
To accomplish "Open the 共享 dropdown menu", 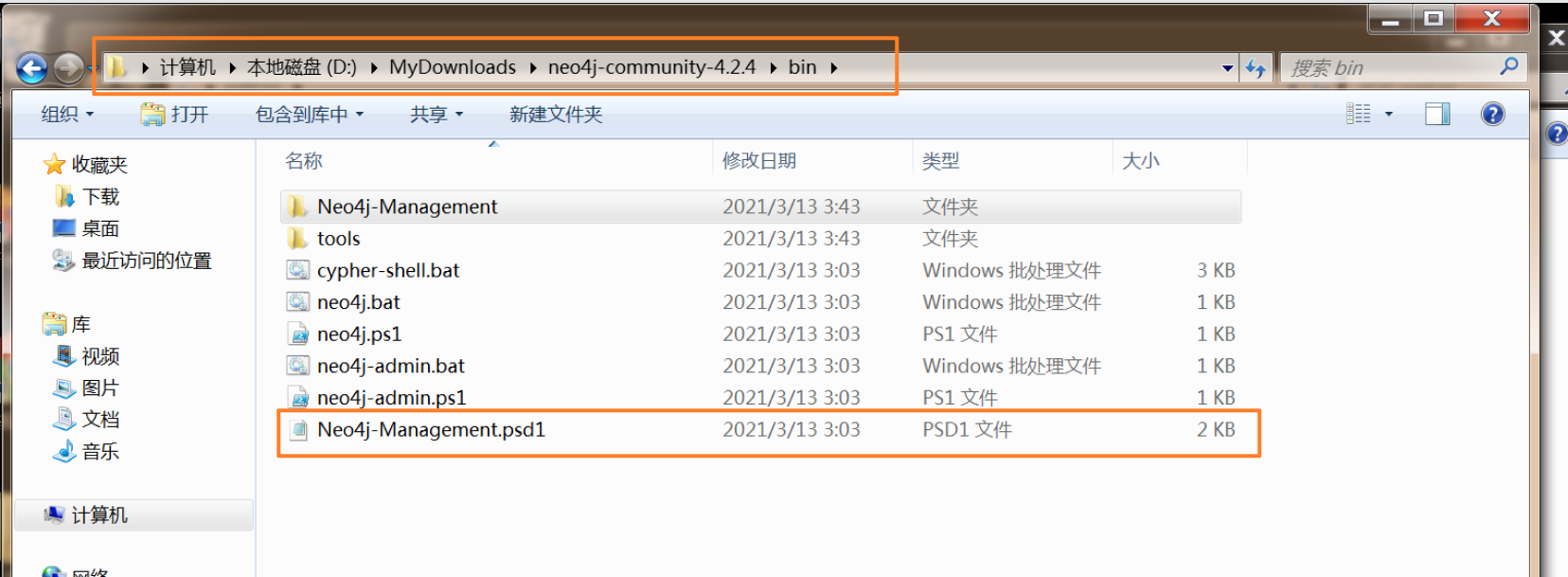I will pos(437,114).
